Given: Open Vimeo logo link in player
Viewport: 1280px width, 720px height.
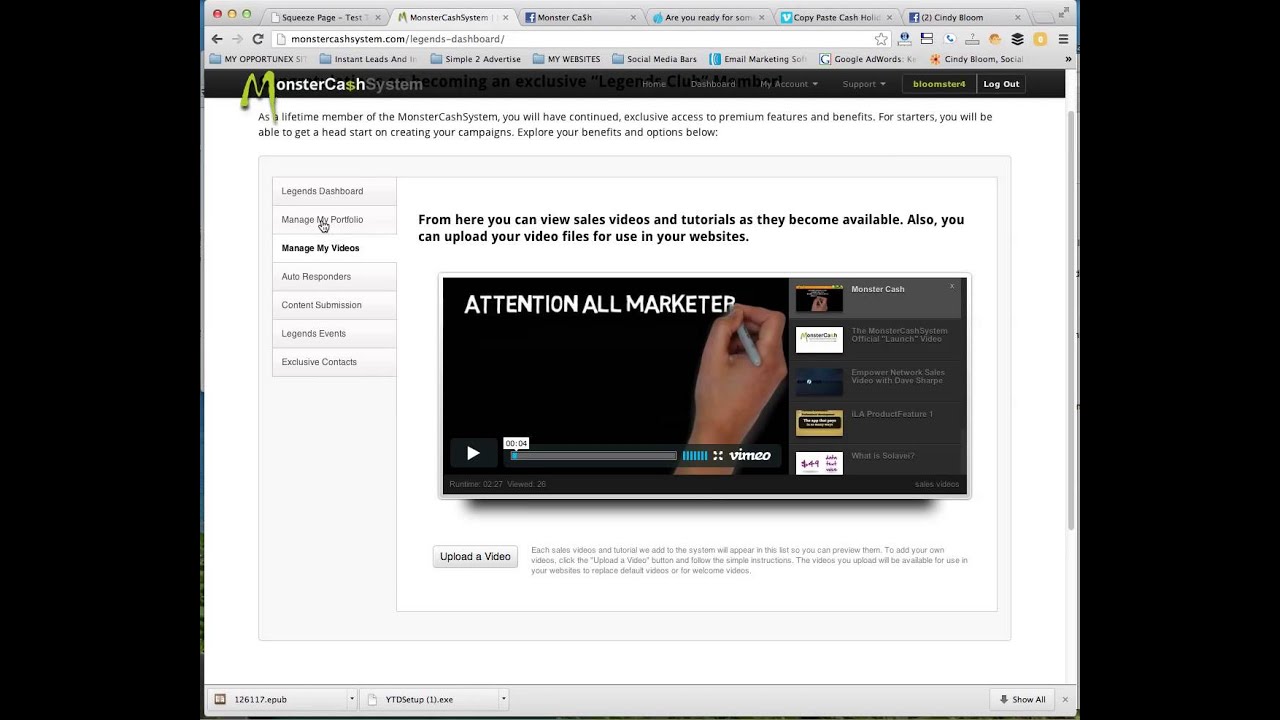Looking at the screenshot, I should pyautogui.click(x=750, y=456).
